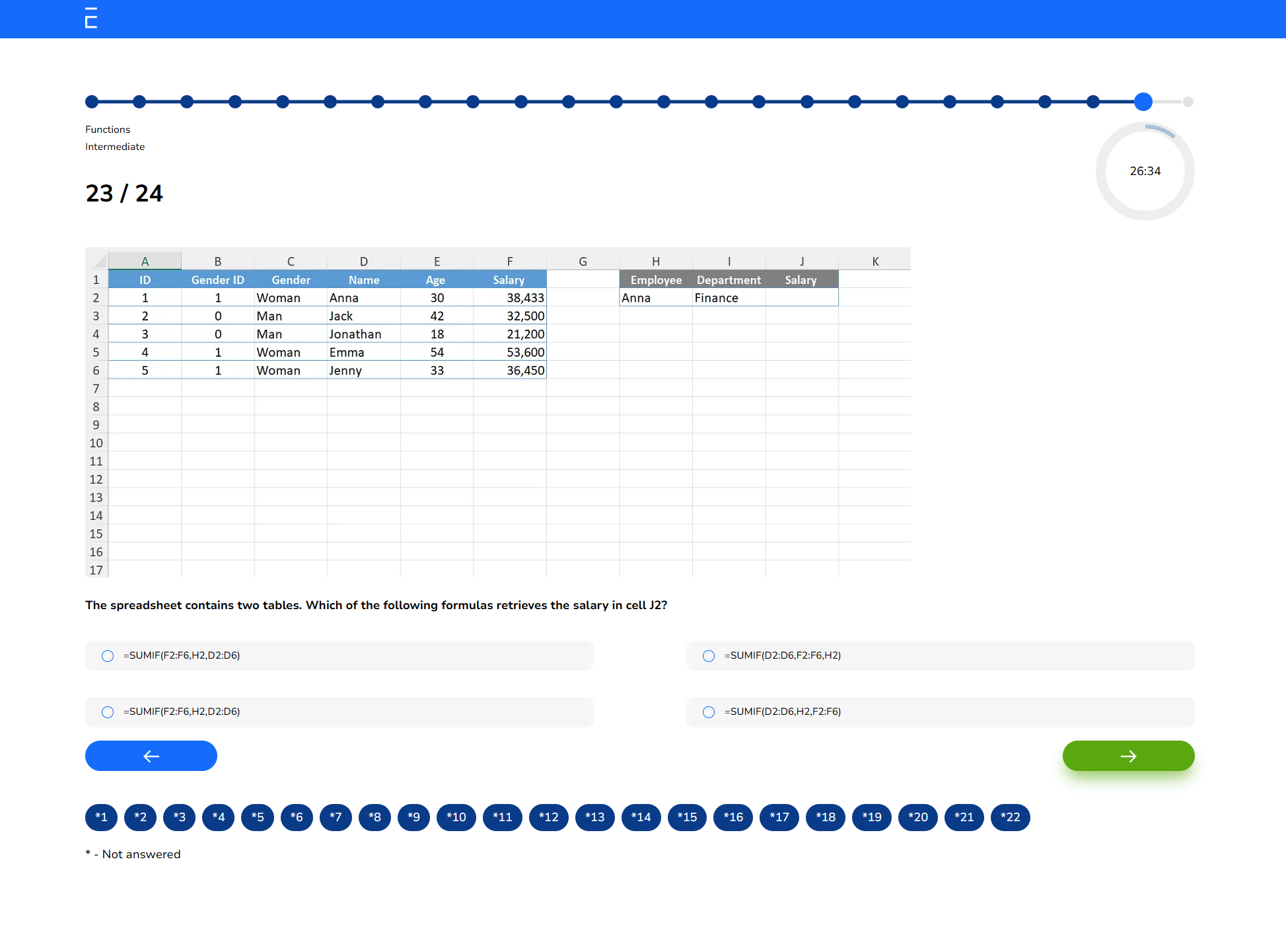Click the circular countdown timer showing 26:34
This screenshot has width=1286, height=952.
(1145, 170)
